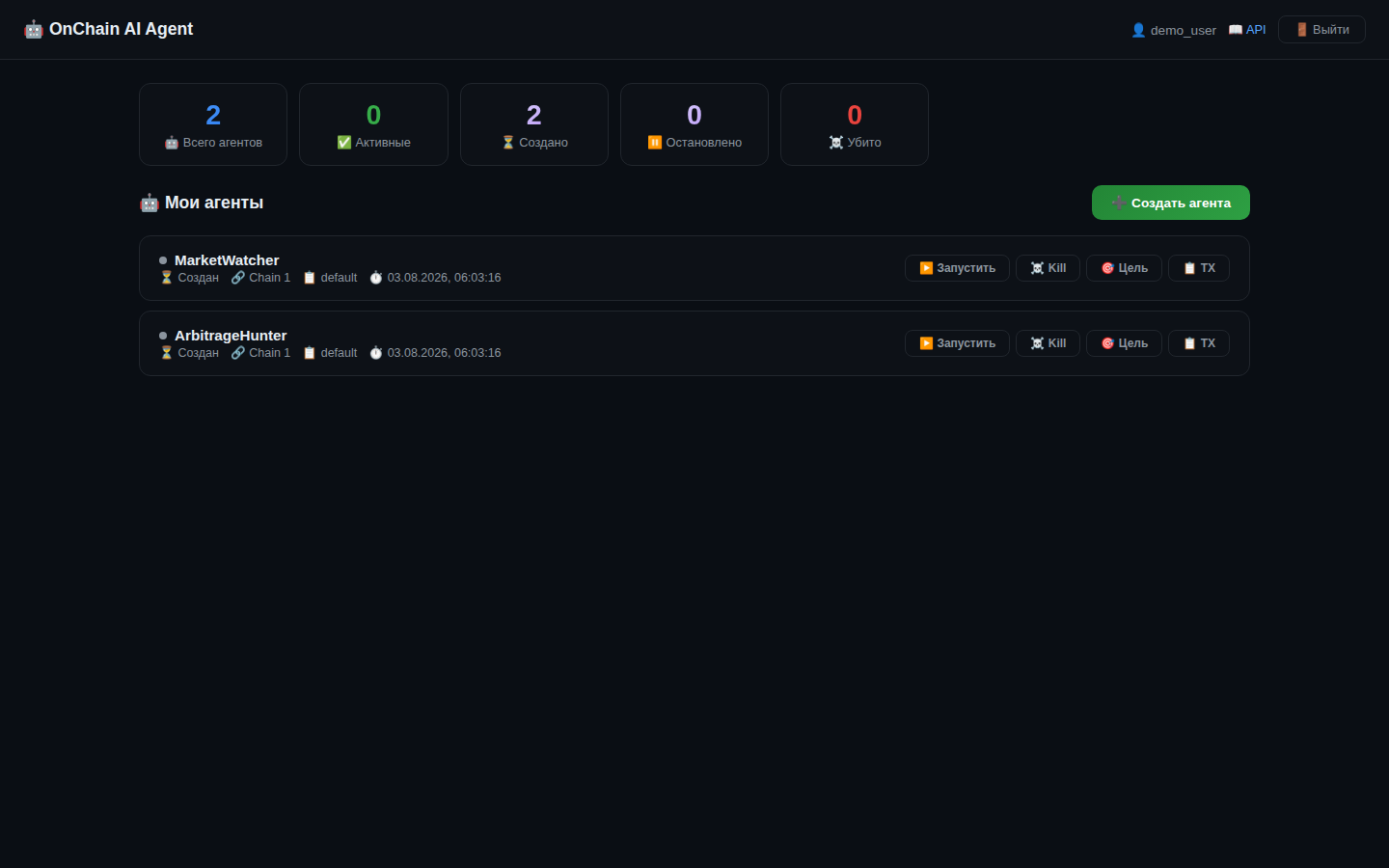Click the pause icon beside Остановлено

[x=655, y=143]
